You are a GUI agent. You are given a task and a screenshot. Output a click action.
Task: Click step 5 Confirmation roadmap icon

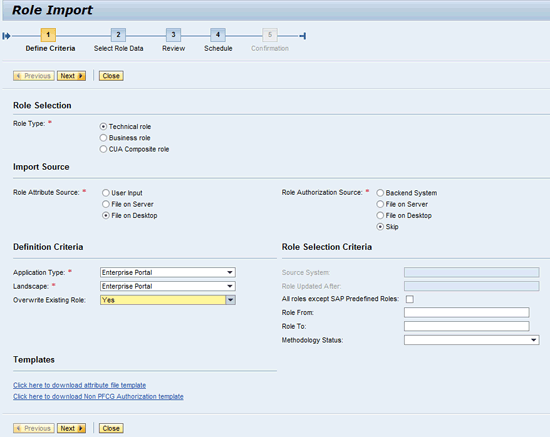(270, 35)
